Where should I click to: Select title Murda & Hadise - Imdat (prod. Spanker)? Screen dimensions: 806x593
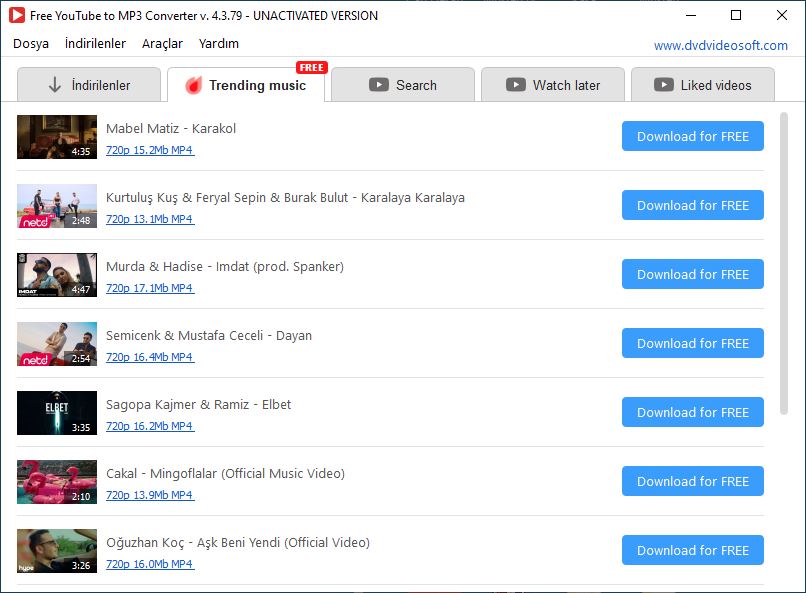click(225, 267)
